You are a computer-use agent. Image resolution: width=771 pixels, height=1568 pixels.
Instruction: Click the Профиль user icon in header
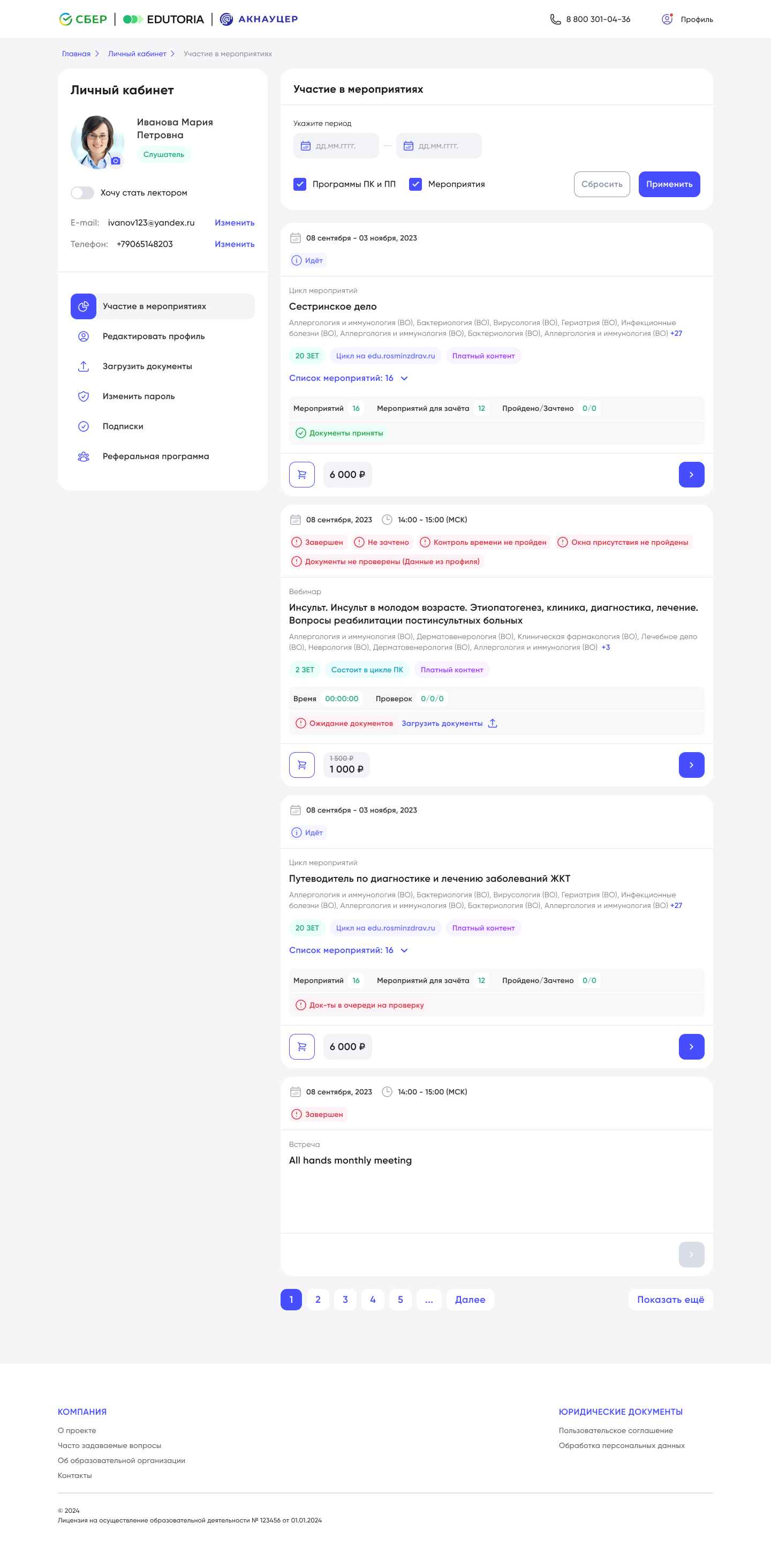667,19
